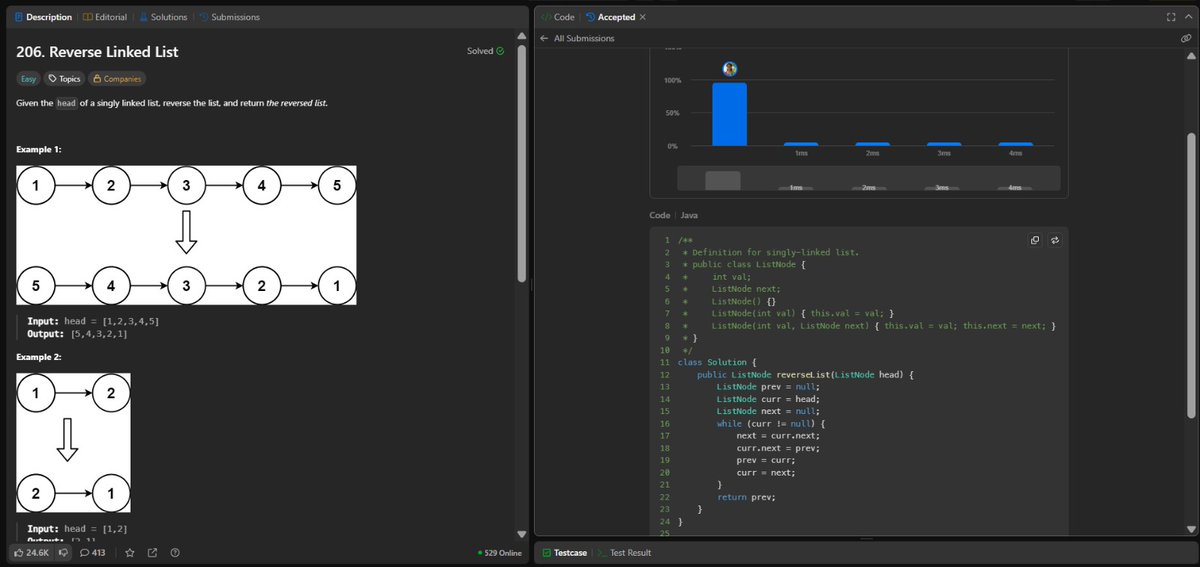Click the back arrow beside All Submissions
The height and width of the screenshot is (567, 1200).
(544, 38)
